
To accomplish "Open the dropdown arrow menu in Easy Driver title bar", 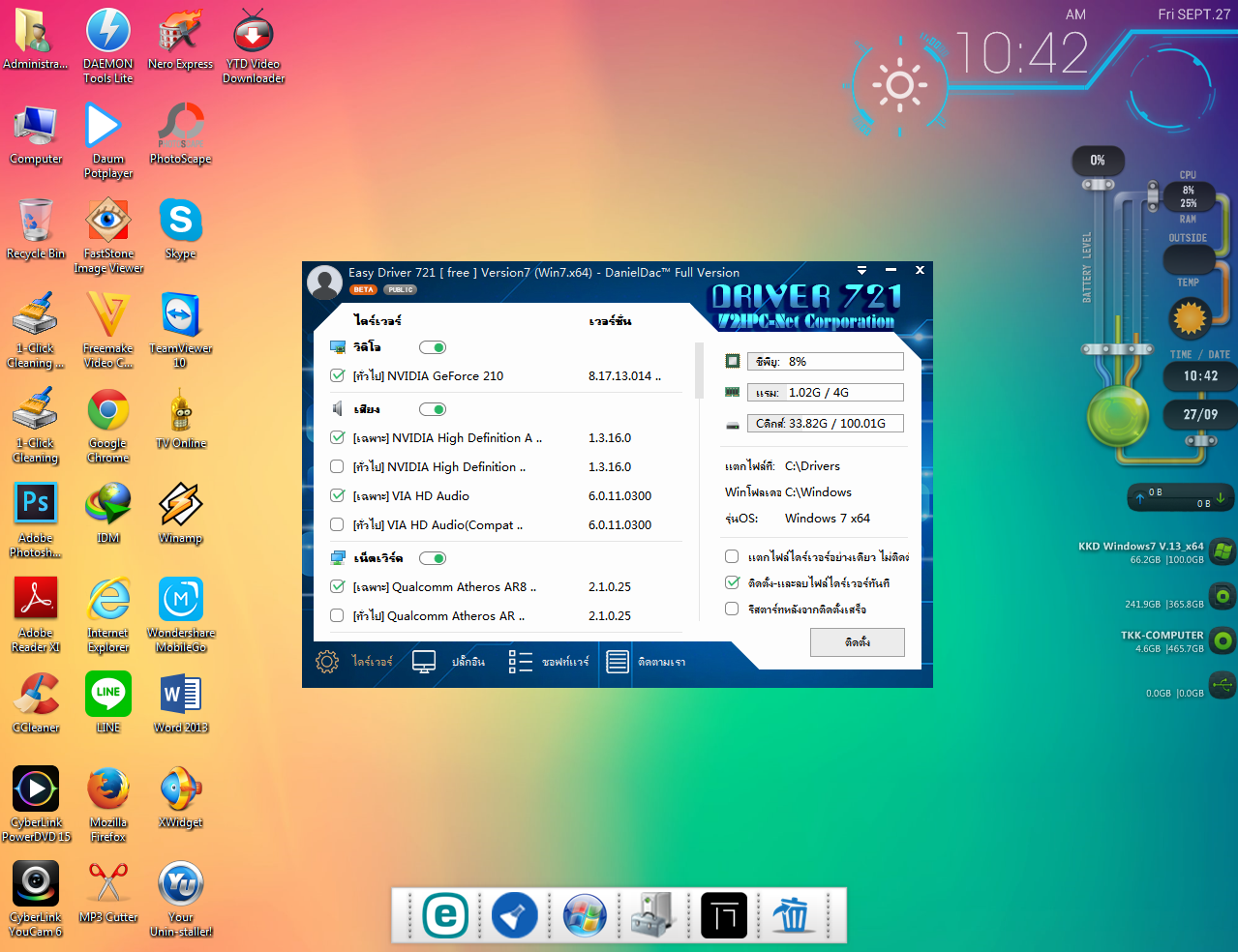I will click(x=861, y=270).
